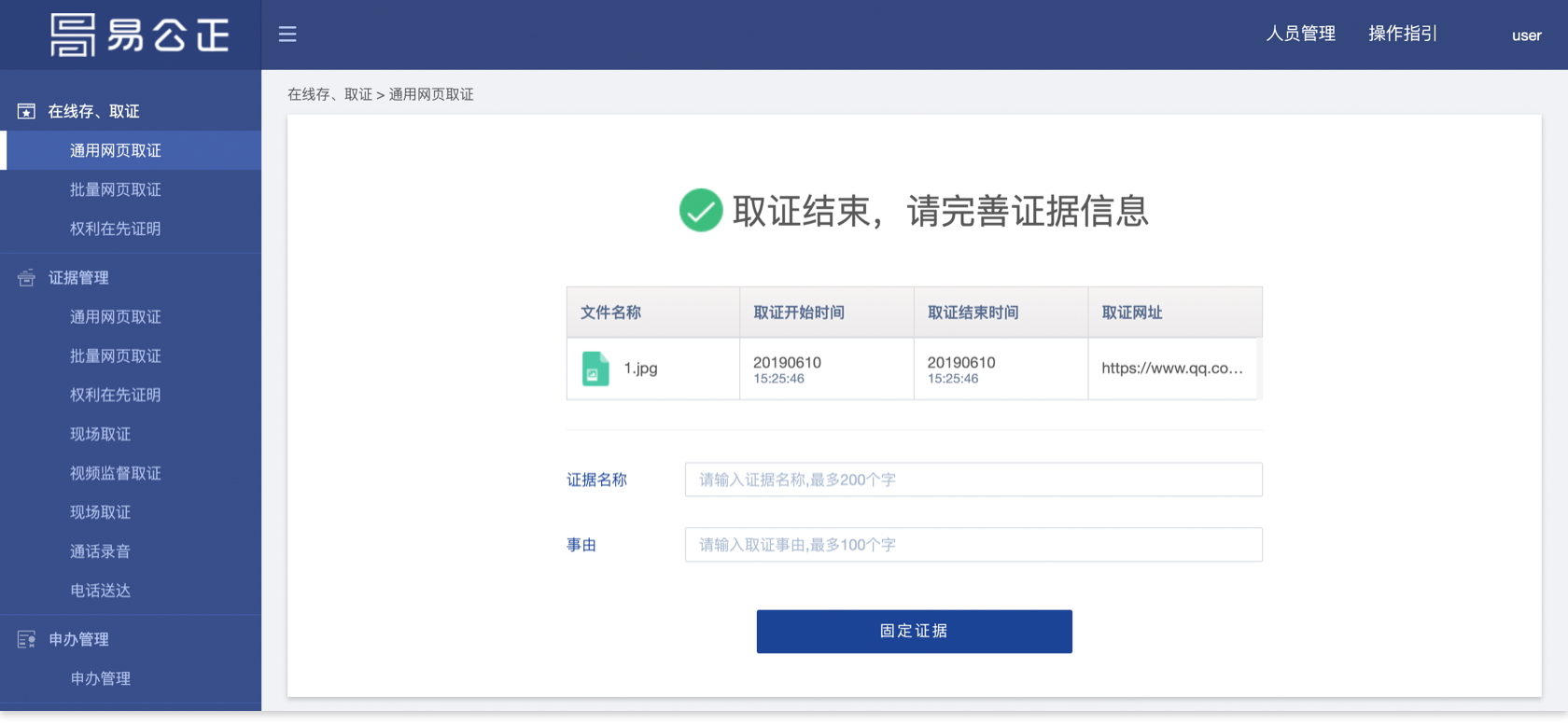Open the 1.jpg green file icon
1568x724 pixels.
click(x=595, y=369)
